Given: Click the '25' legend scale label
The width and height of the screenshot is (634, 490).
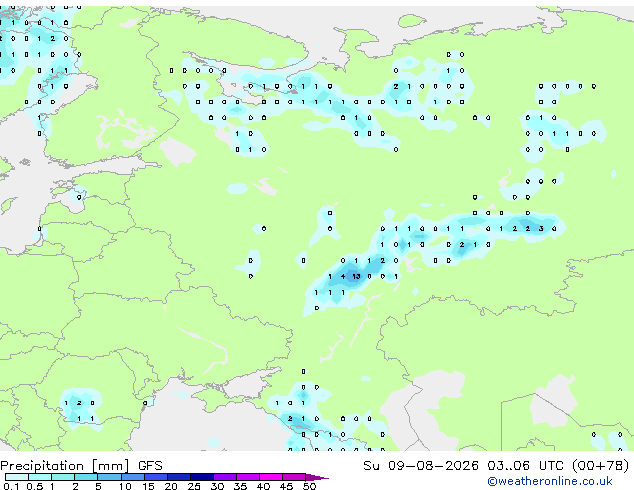Looking at the screenshot, I should 194,486.
